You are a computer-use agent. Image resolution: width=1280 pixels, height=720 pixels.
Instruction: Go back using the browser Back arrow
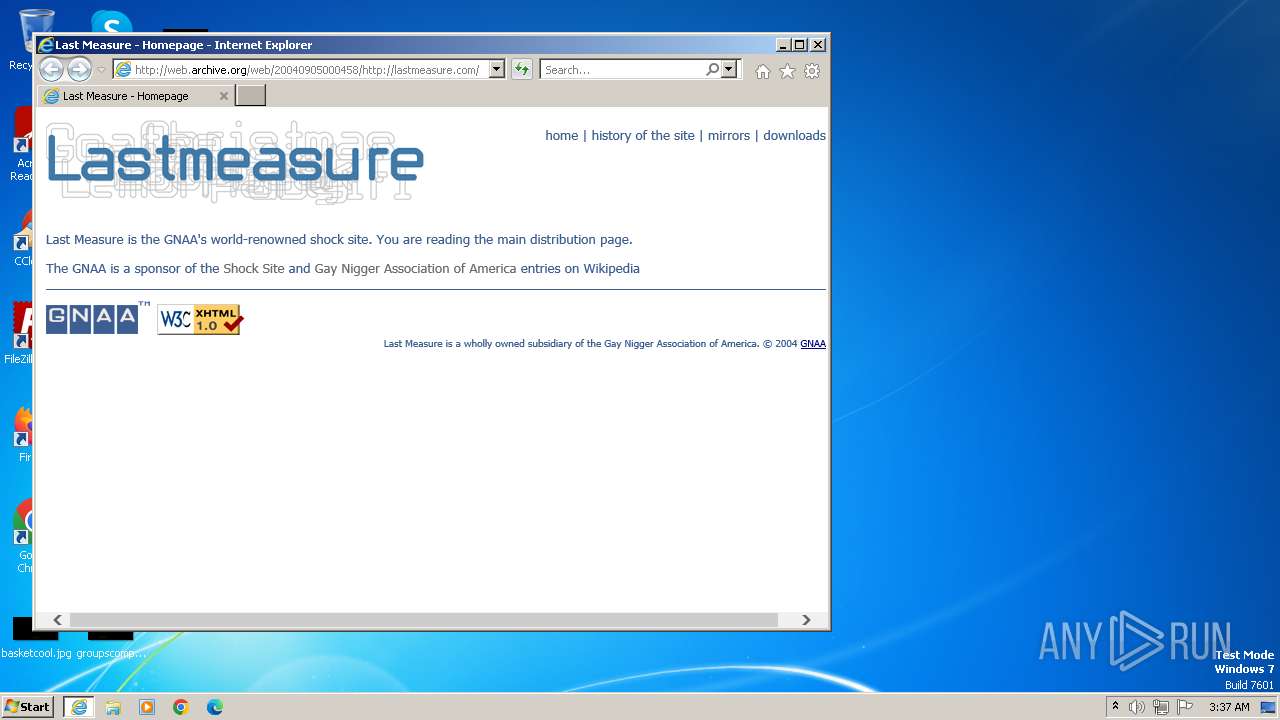(x=51, y=70)
